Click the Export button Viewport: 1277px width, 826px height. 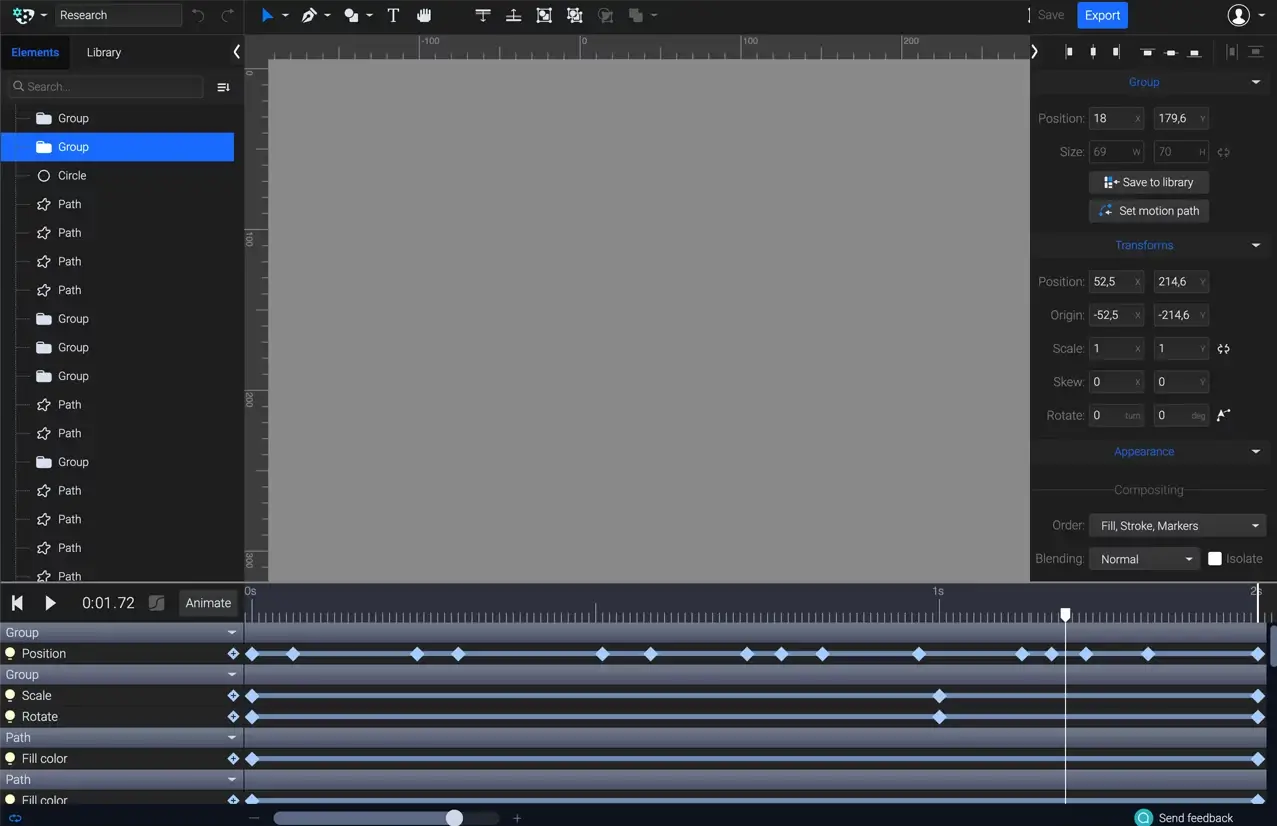coord(1102,15)
